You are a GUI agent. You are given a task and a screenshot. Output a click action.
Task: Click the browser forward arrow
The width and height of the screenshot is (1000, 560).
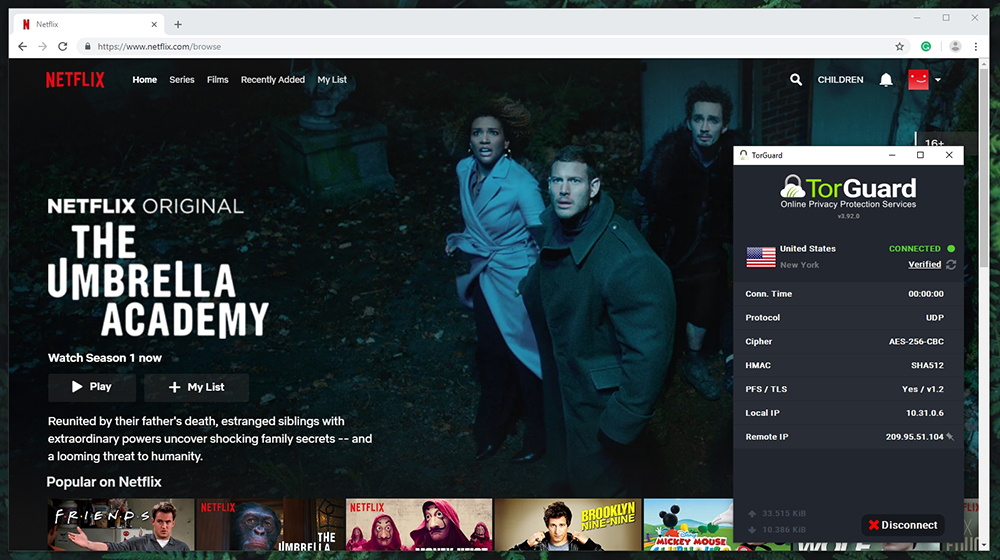(x=42, y=47)
